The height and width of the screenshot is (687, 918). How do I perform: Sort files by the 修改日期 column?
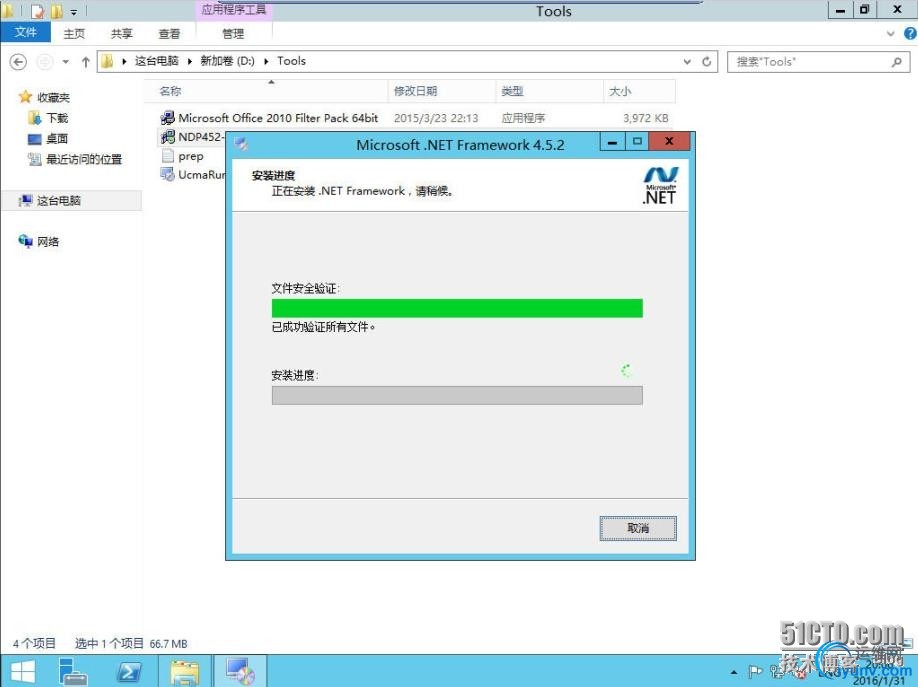442,91
